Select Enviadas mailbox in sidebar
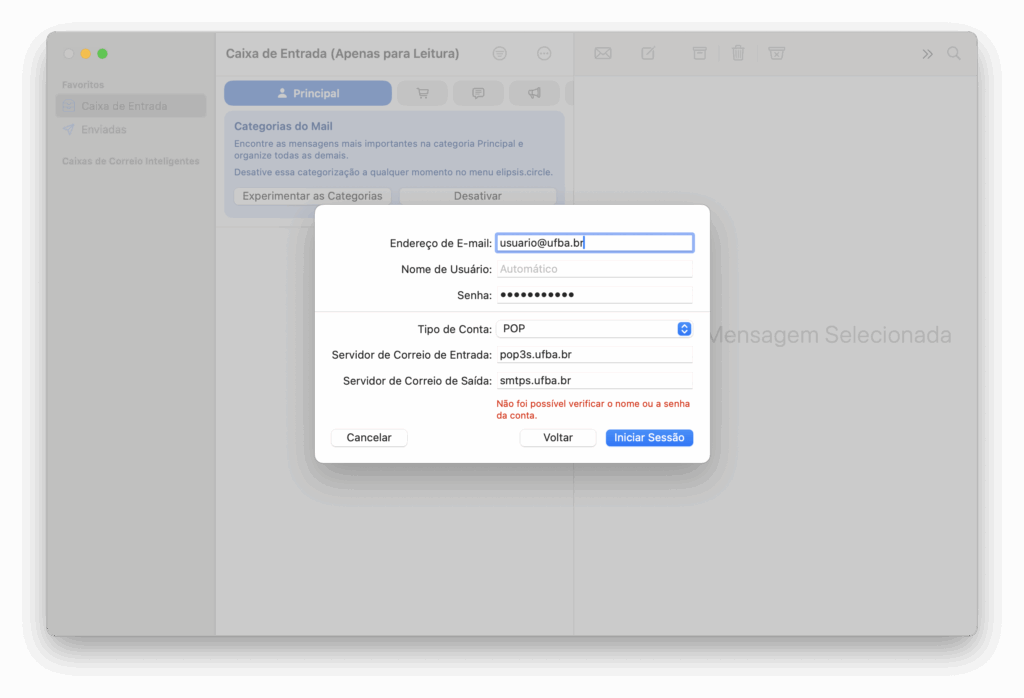 pyautogui.click(x=103, y=130)
